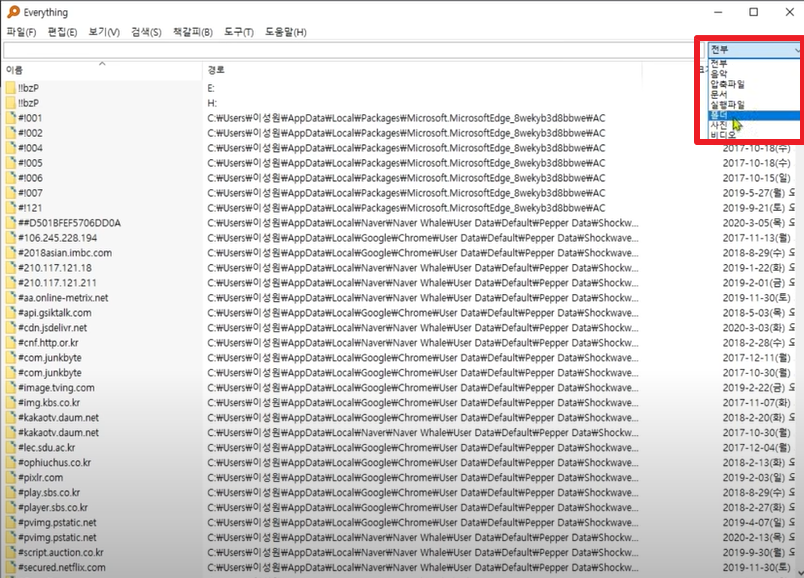Click folder icon beside #secured.netflix.com
Screen dimensions: 804x578
[10, 567]
